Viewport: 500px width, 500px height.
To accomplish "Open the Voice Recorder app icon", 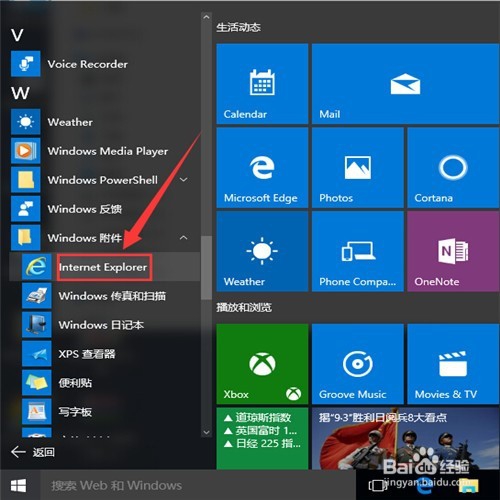I will (26, 64).
